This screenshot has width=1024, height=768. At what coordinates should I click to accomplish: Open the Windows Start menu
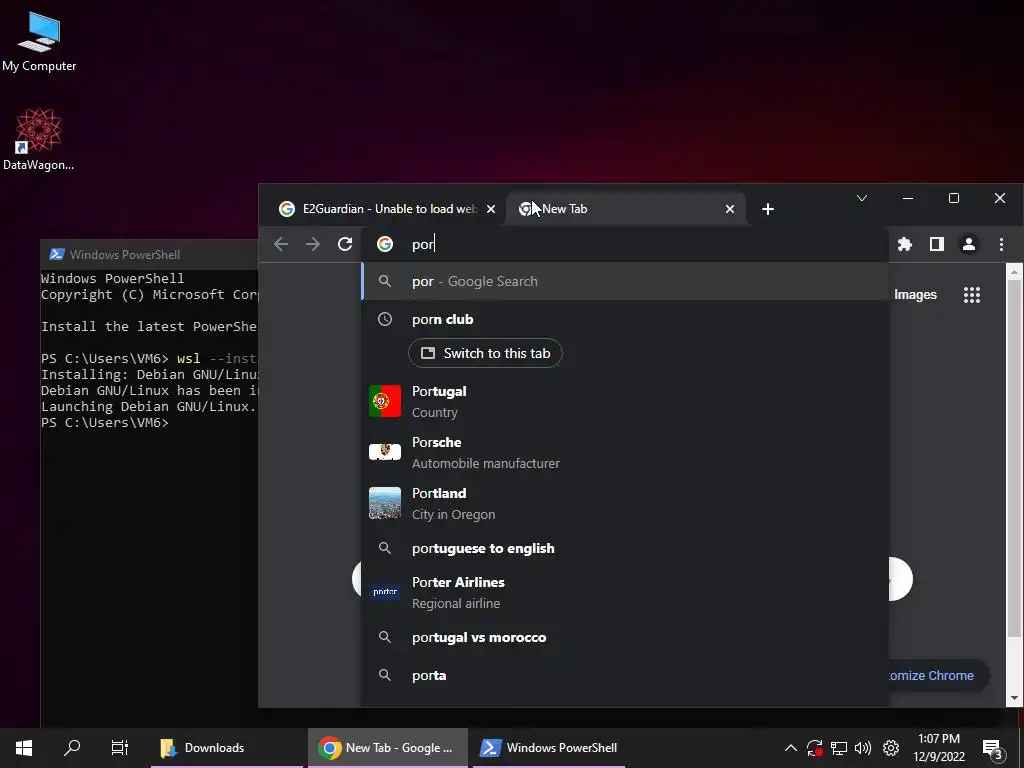pos(24,748)
